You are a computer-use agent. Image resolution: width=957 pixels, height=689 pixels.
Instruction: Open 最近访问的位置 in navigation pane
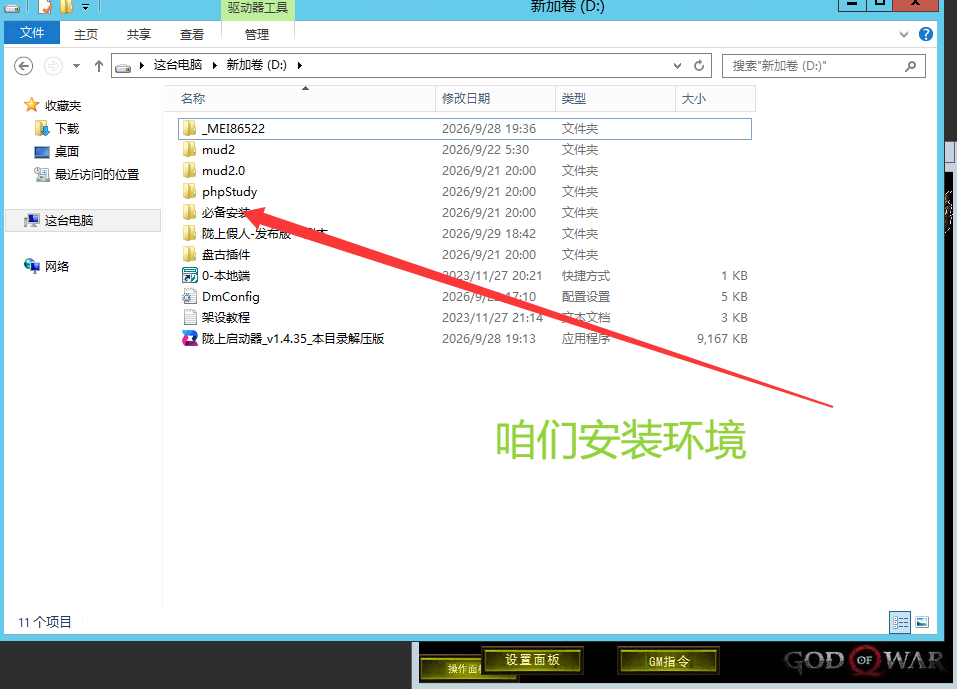(87, 175)
